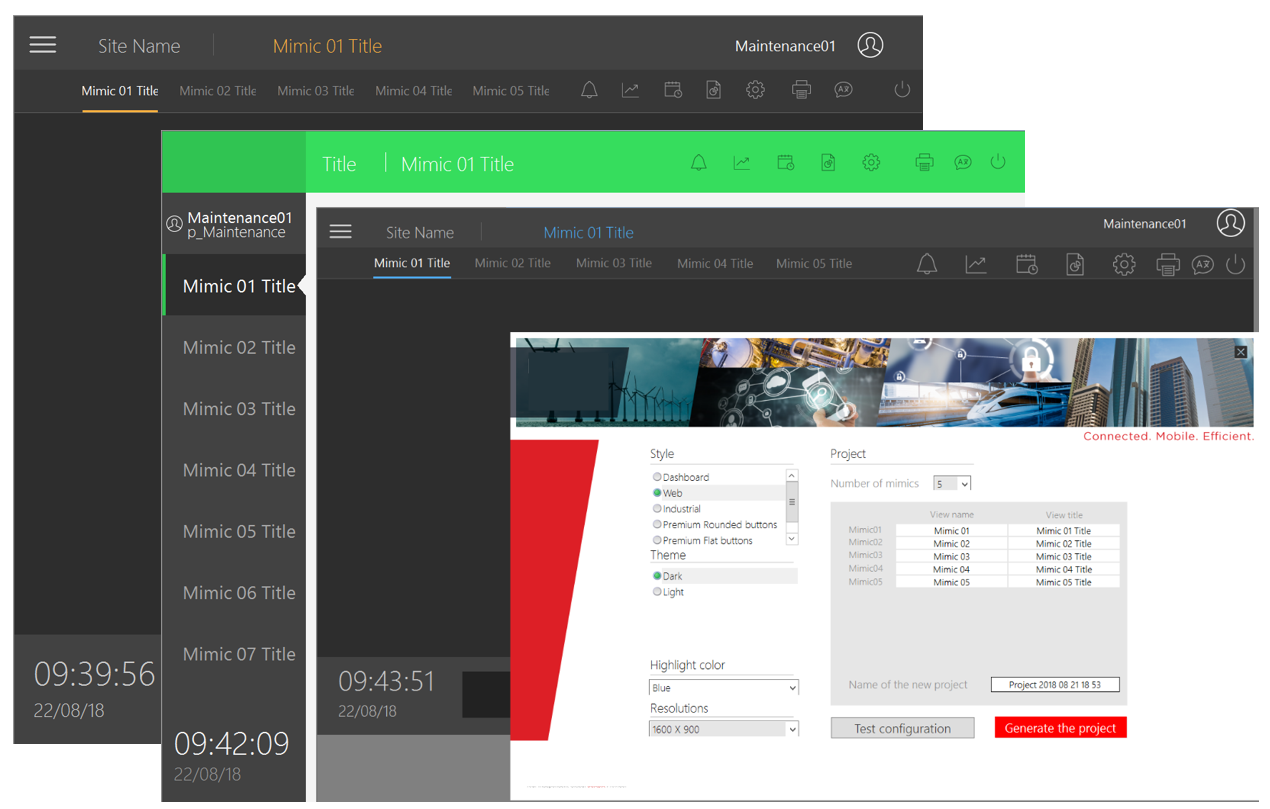Click language translate icon in green header
The image size is (1270, 809).
pyautogui.click(x=962, y=163)
